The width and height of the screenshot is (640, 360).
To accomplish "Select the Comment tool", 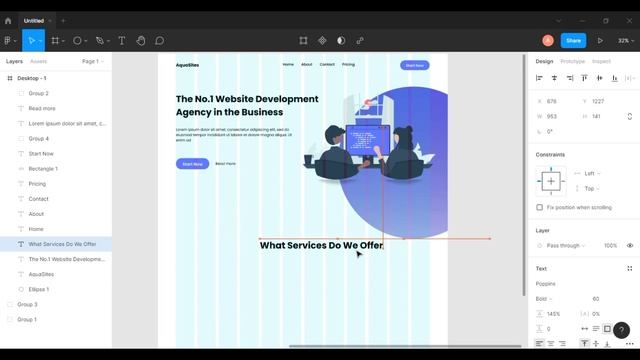I will [160, 40].
